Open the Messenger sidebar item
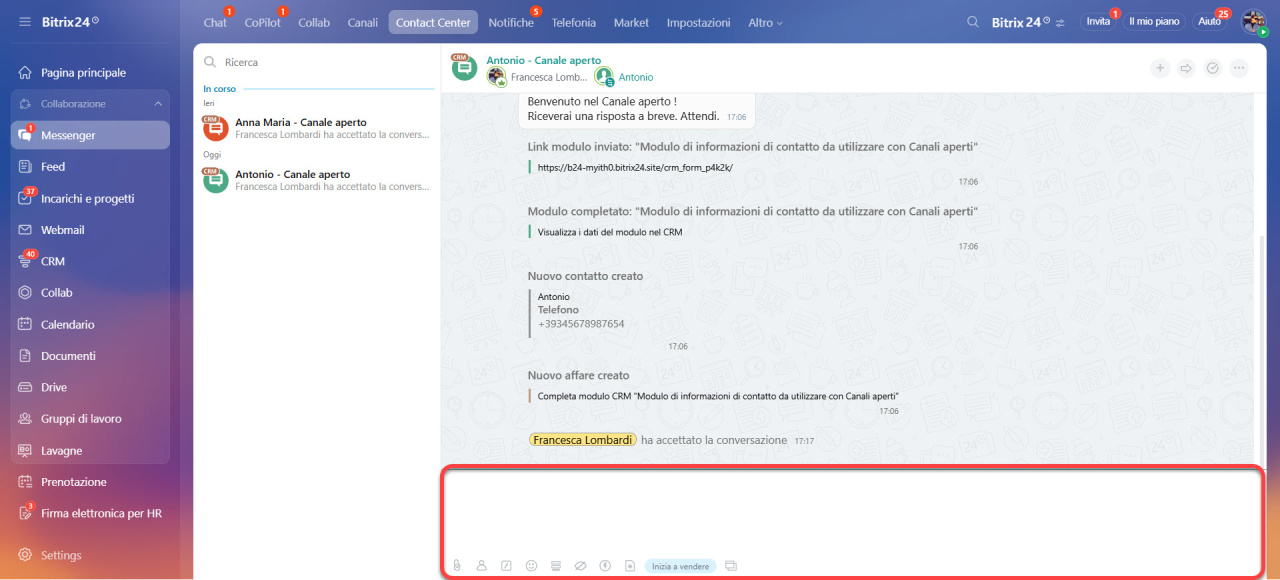Image resolution: width=1280 pixels, height=580 pixels. pyautogui.click(x=90, y=135)
